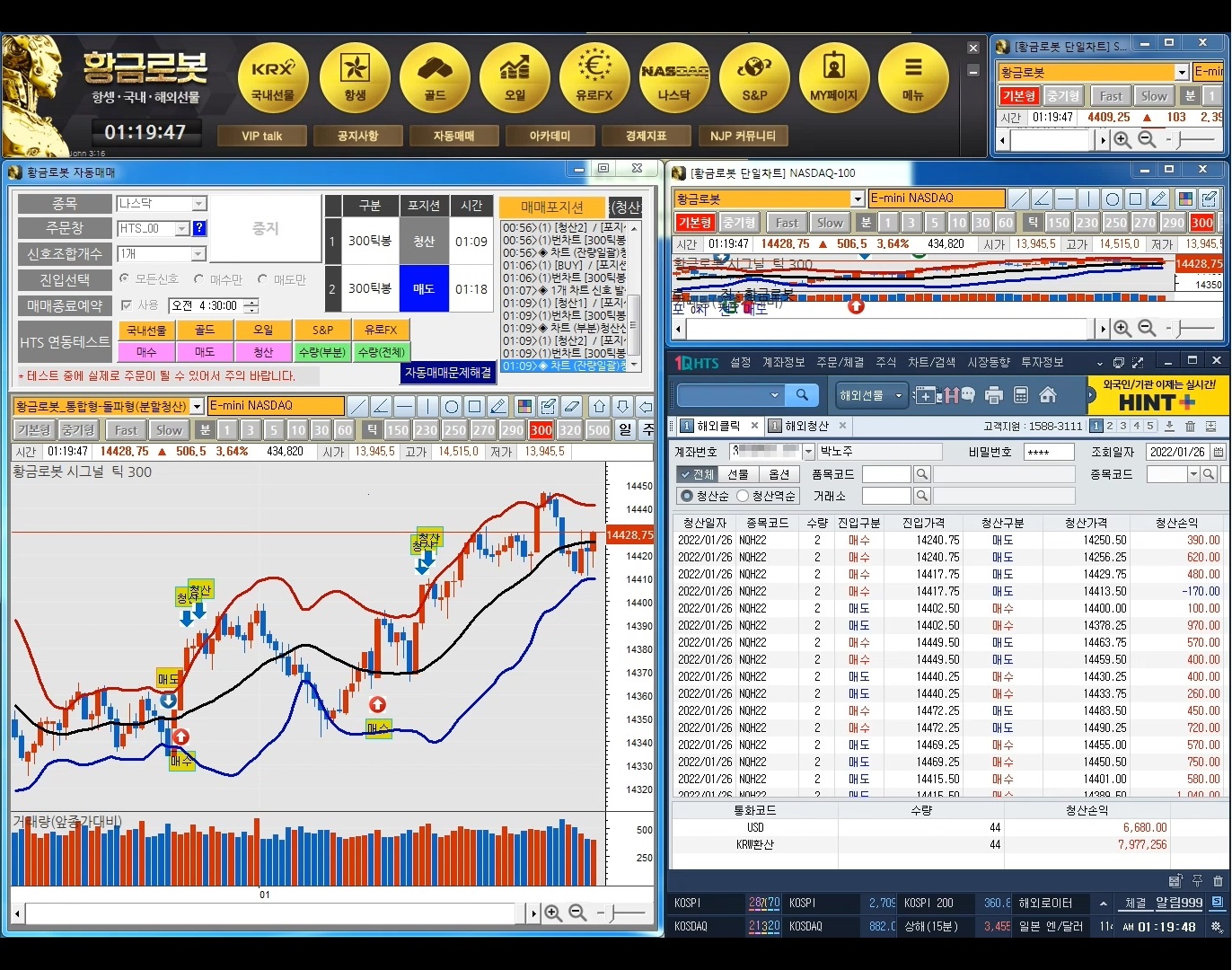Open 계좌정보 menu in 1Q HTS

pos(783,363)
